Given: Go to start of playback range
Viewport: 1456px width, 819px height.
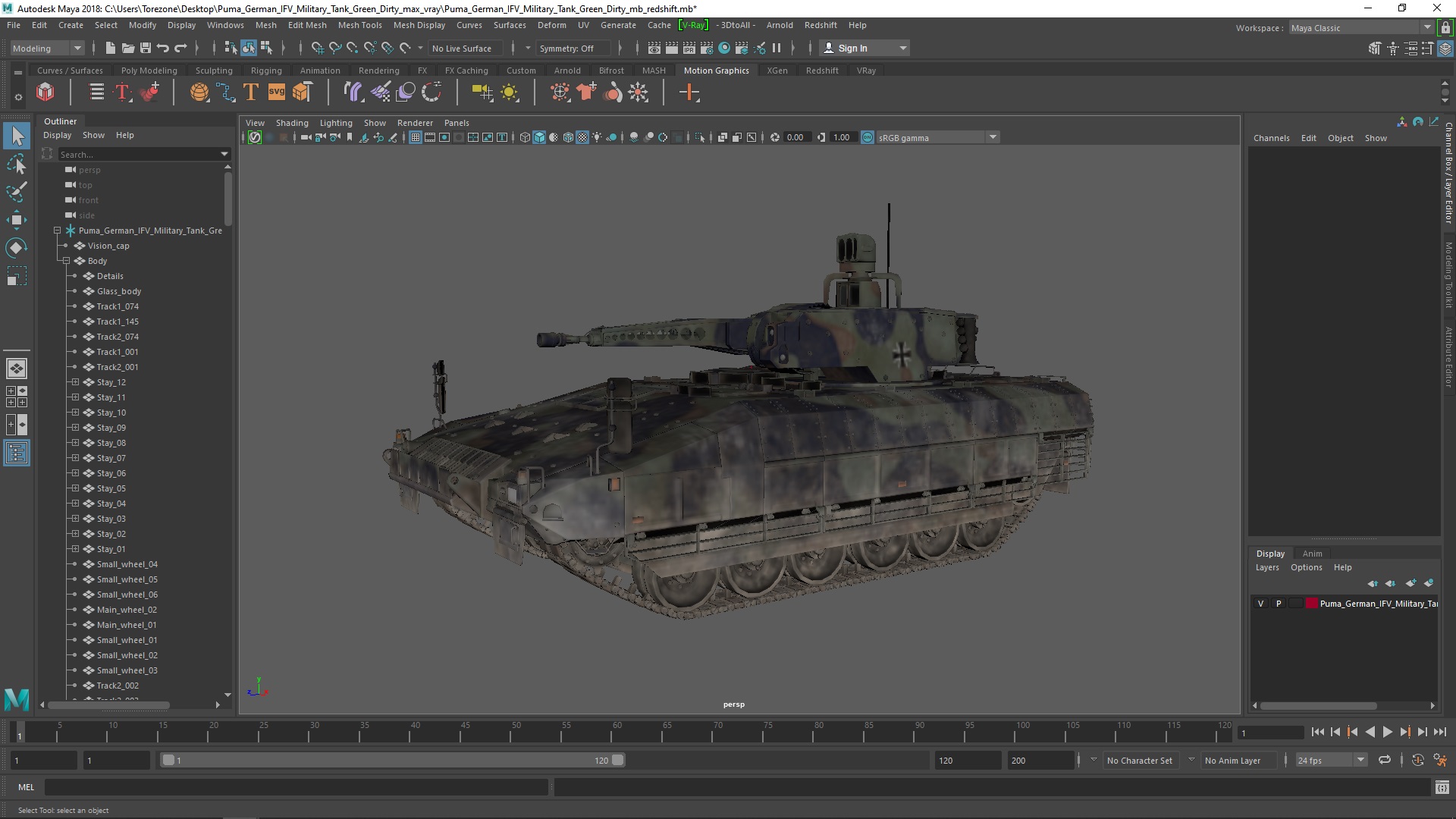Looking at the screenshot, I should 1317,732.
